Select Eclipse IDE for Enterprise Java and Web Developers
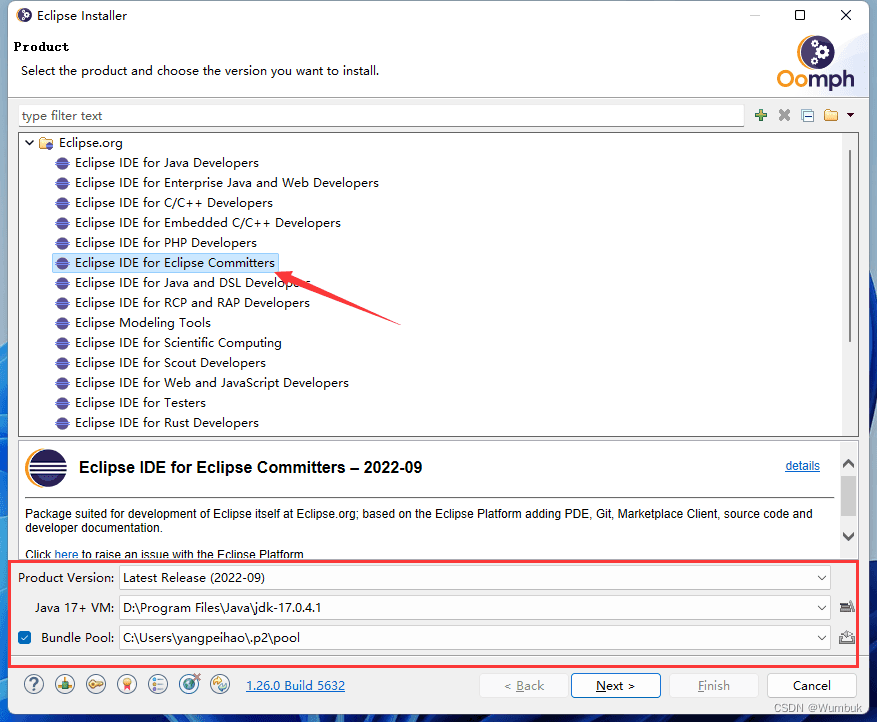Image resolution: width=877 pixels, height=722 pixels. tap(227, 183)
